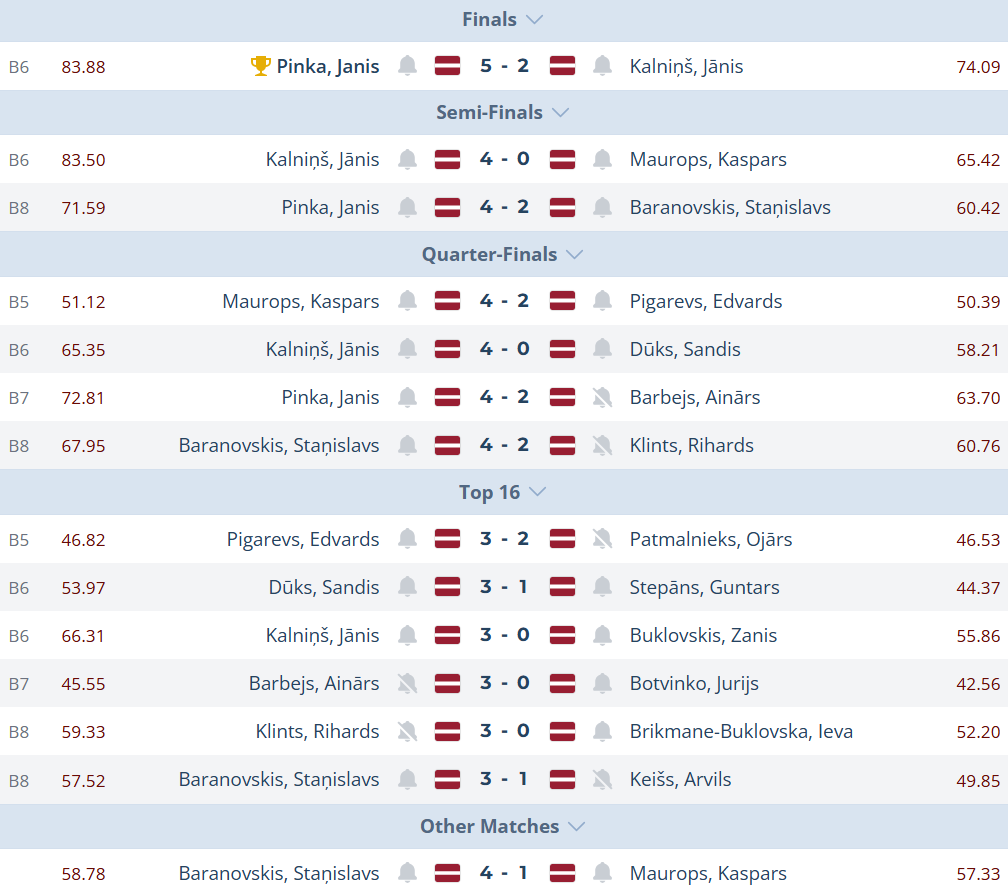Click the 83.88 average in Finals row
Image resolution: width=1008 pixels, height=893 pixels.
coord(83,67)
